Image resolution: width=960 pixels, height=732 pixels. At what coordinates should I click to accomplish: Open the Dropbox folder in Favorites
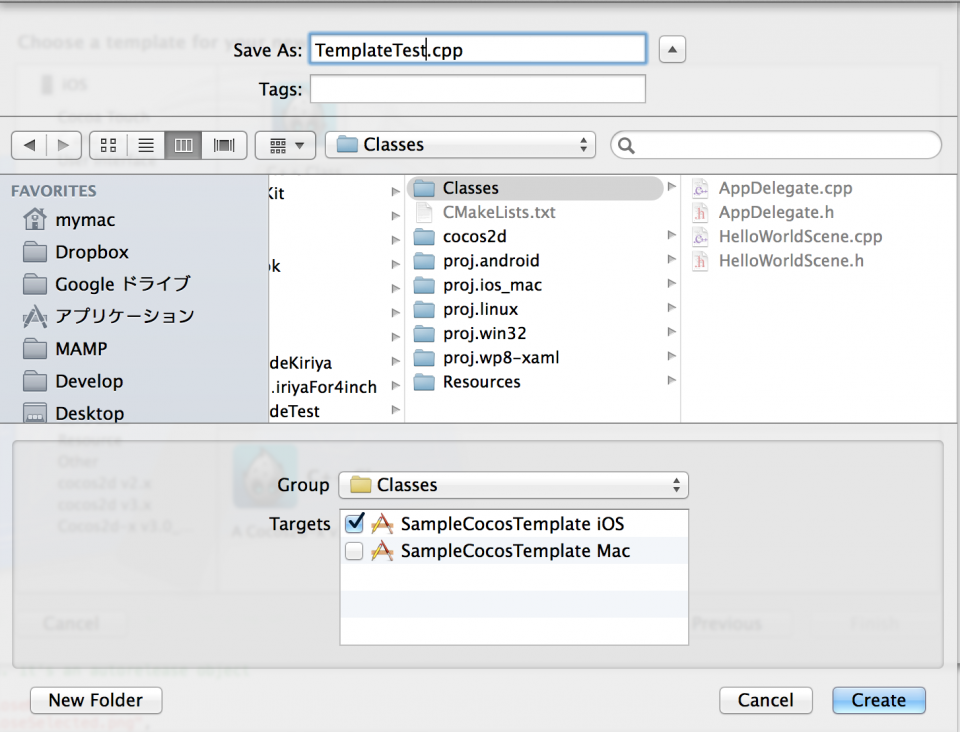tap(91, 252)
